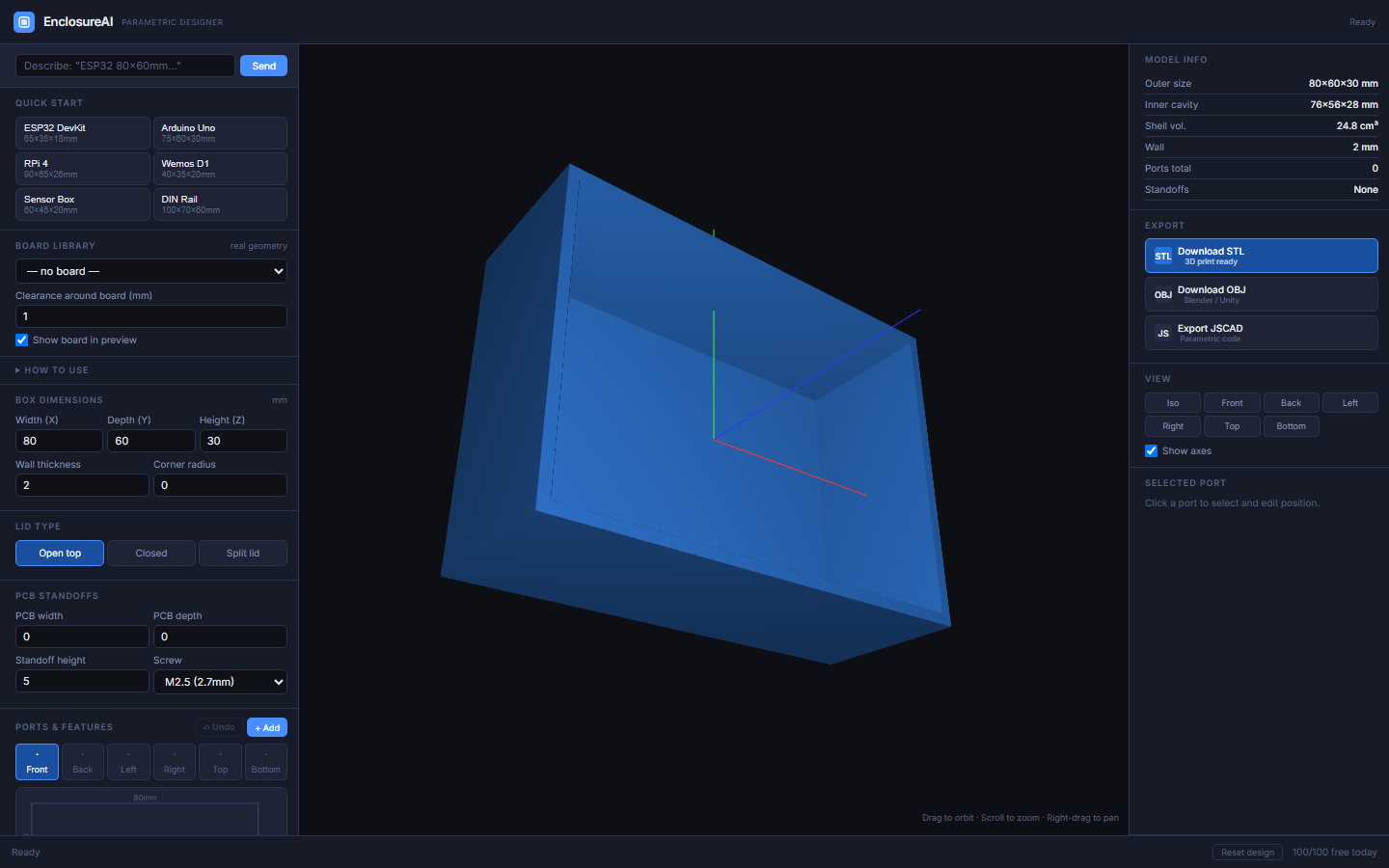The height and width of the screenshot is (868, 1389).
Task: Choose the DIN Rail quick start preset
Action: (x=220, y=204)
